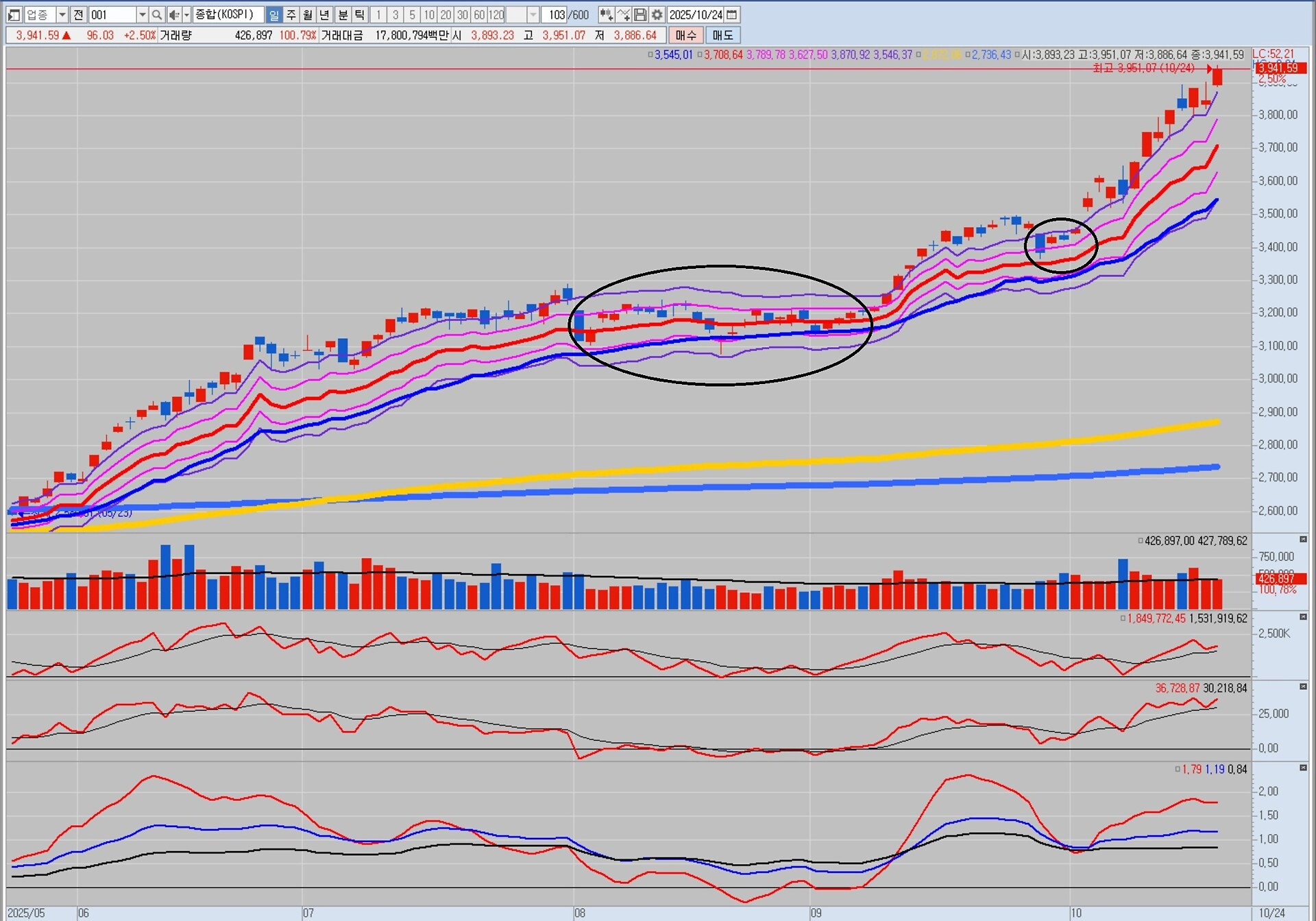The image size is (1316, 921).
Task: Switch to weekly (주) period
Action: click(291, 14)
